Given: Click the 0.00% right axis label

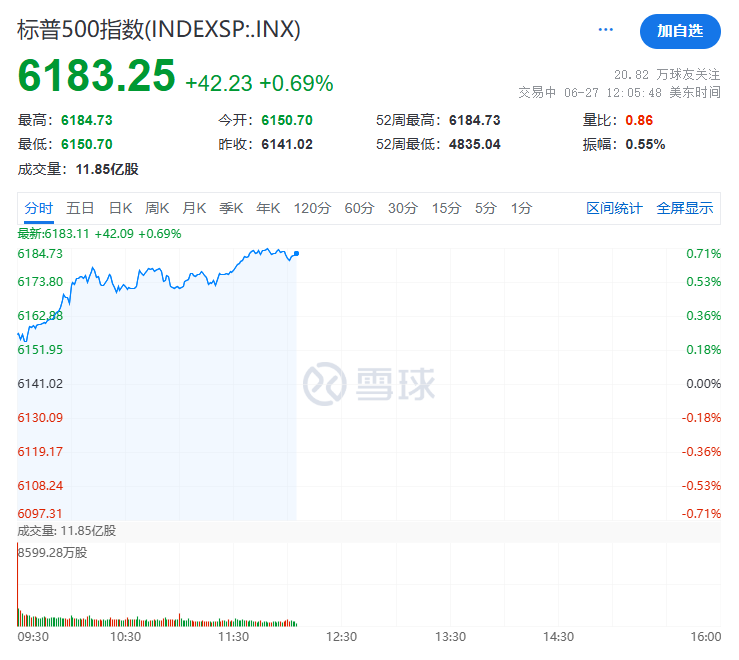Looking at the screenshot, I should click(x=704, y=384).
